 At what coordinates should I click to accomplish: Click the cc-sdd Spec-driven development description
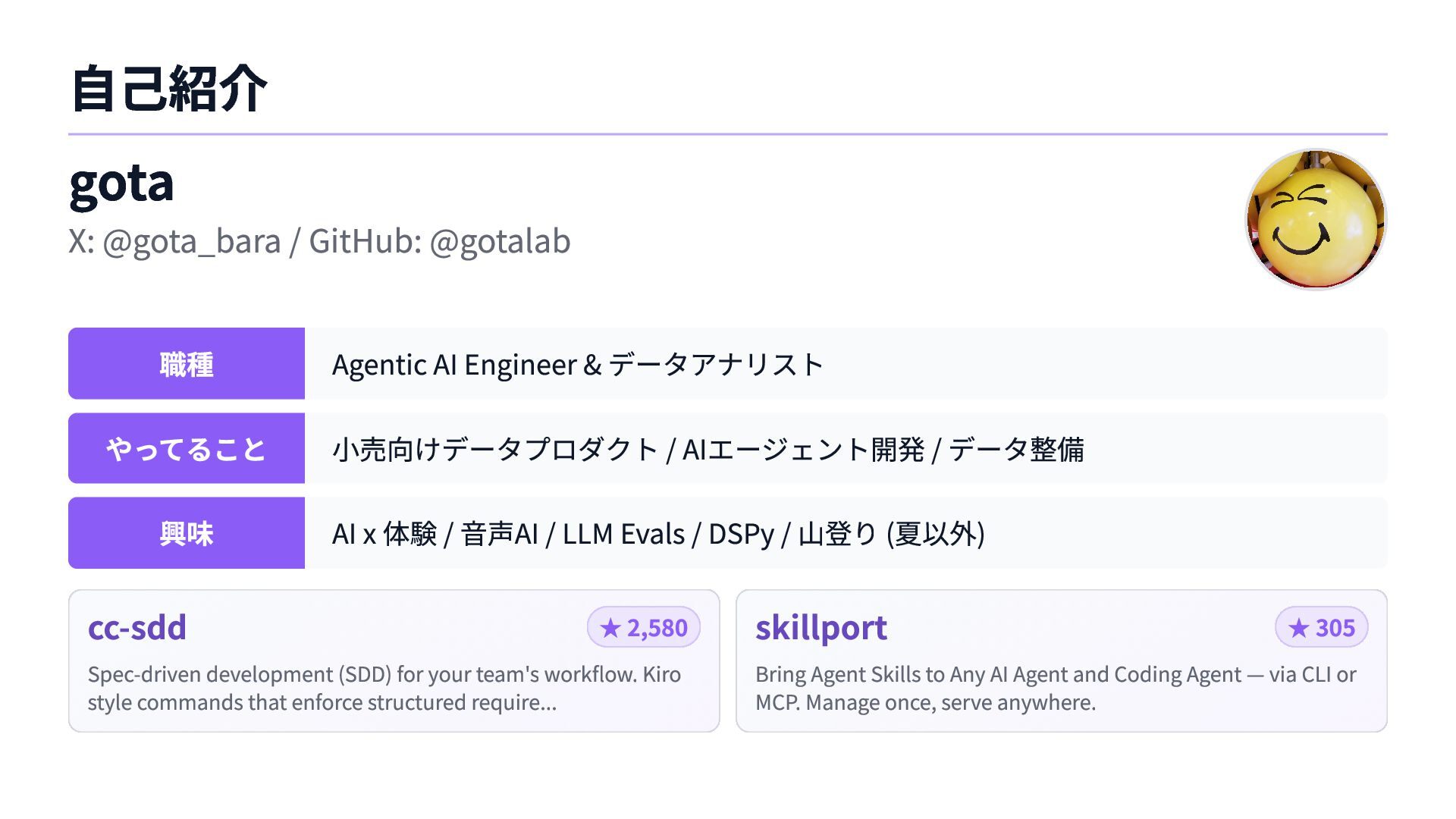[384, 688]
